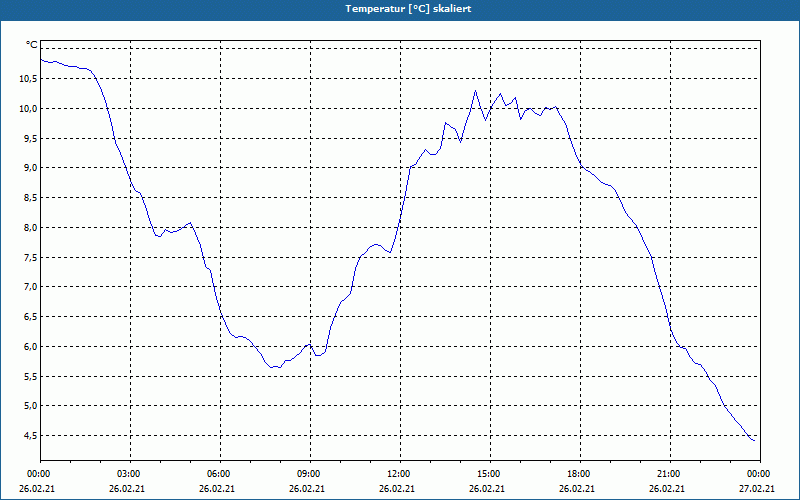This screenshot has width=800, height=500.
Task: Select the 8,5 y-axis value
Action: pyautogui.click(x=30, y=197)
